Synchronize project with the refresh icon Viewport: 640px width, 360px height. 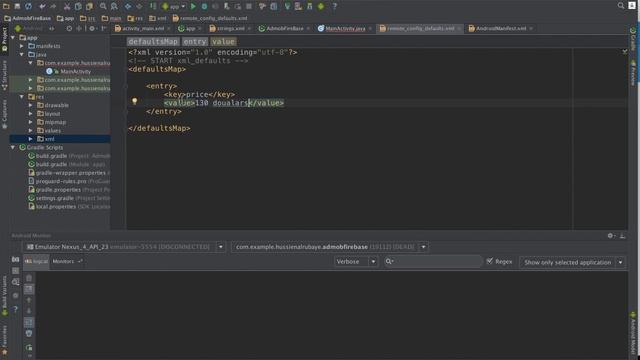pos(28,6)
